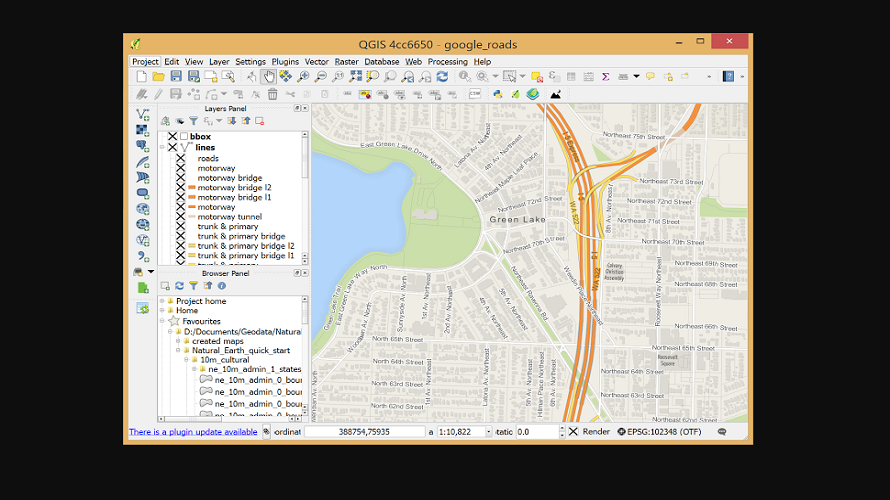Open the select features tool dropdown arrow
This screenshot has height=500, width=890.
[x=522, y=76]
